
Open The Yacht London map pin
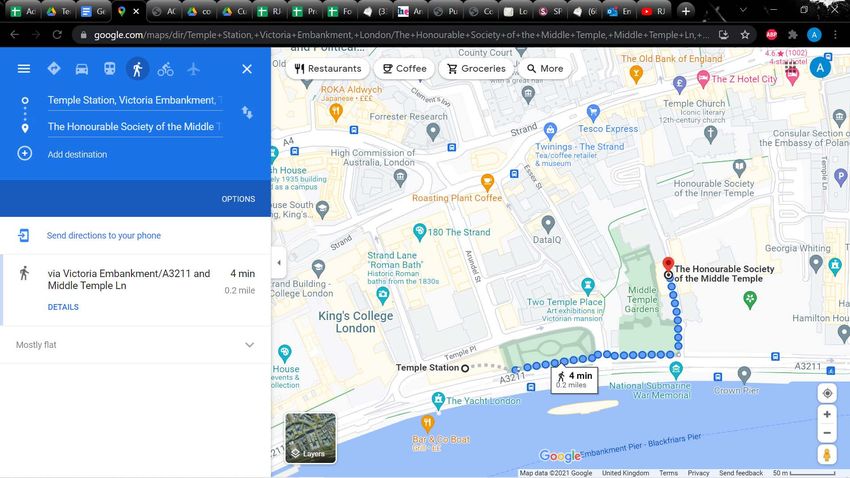438,401
